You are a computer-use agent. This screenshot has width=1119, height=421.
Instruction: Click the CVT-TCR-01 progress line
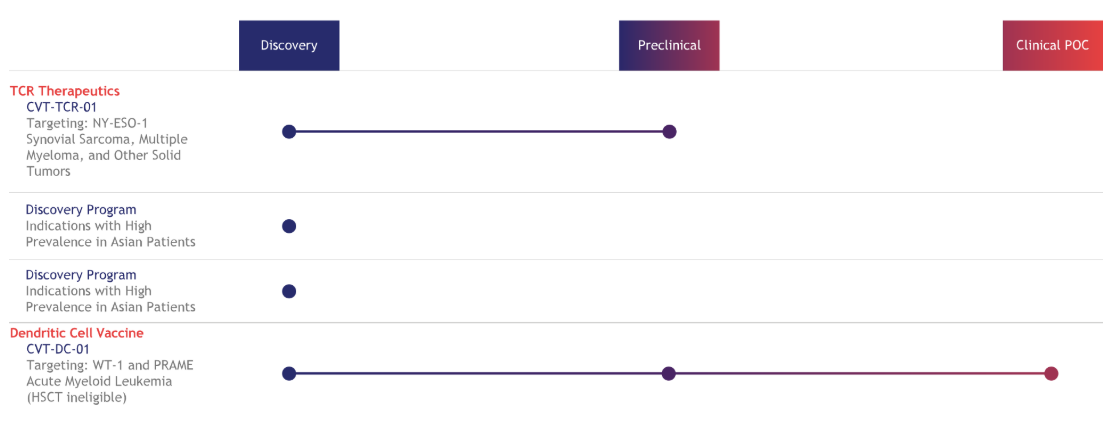click(480, 131)
